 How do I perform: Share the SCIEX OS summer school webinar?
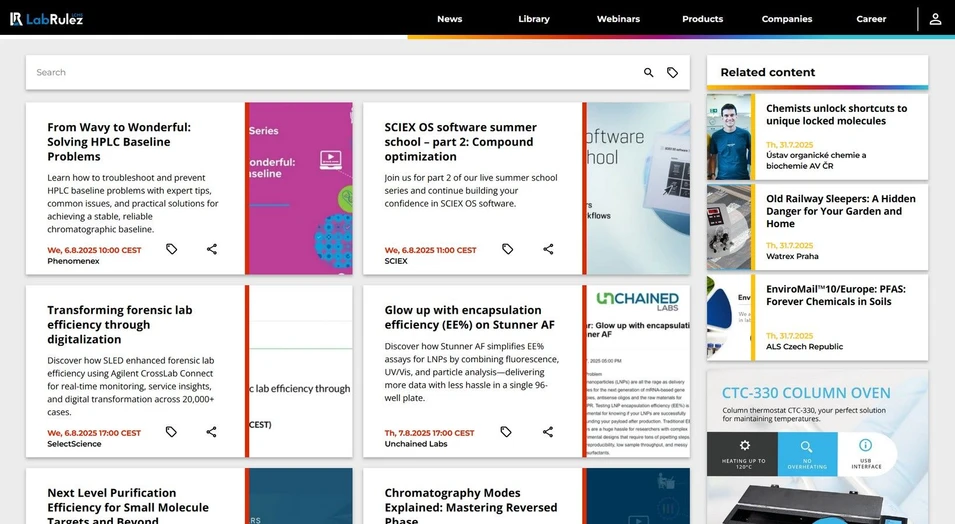click(x=548, y=249)
